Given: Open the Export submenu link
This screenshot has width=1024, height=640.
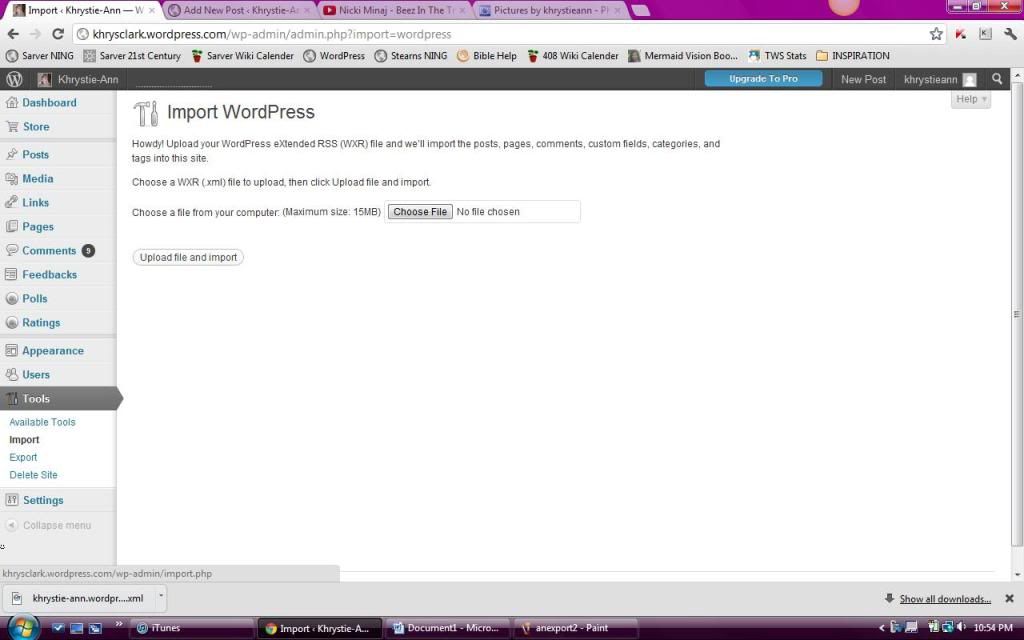Looking at the screenshot, I should [23, 457].
